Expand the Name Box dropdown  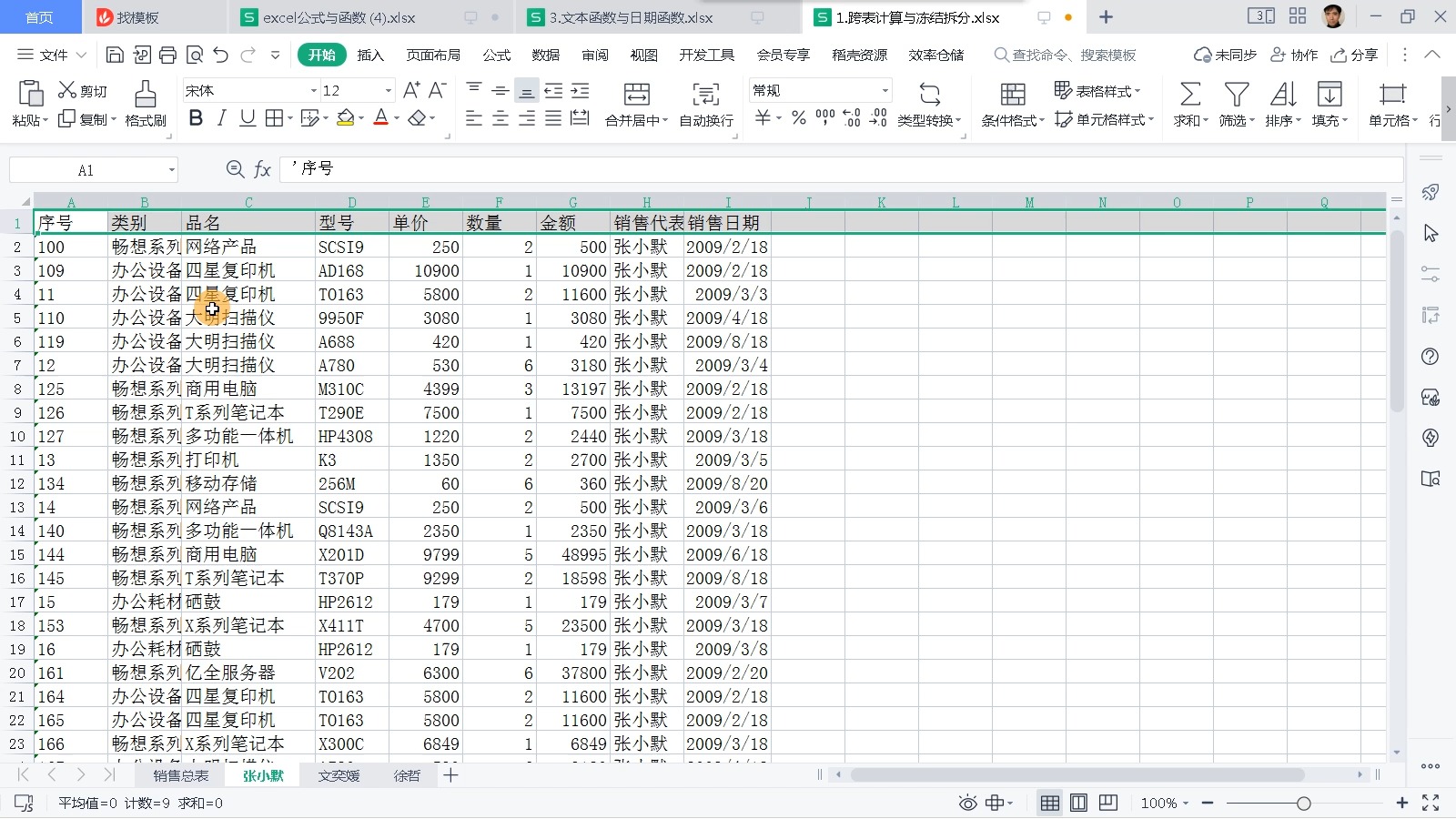pyautogui.click(x=171, y=170)
